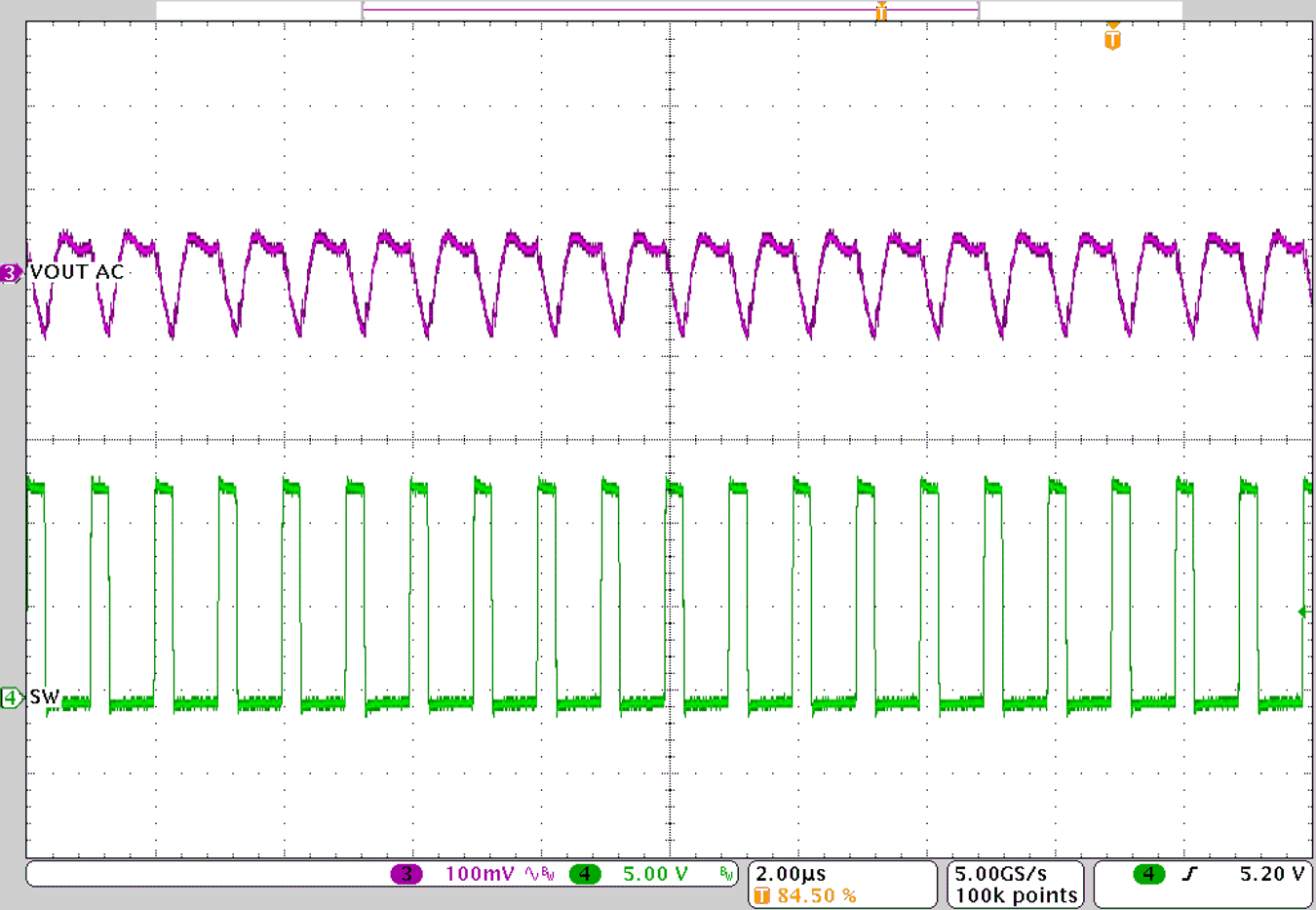Open the 2.00µs horizontal scale setting
This screenshot has height=910, width=1316.
coord(790,872)
